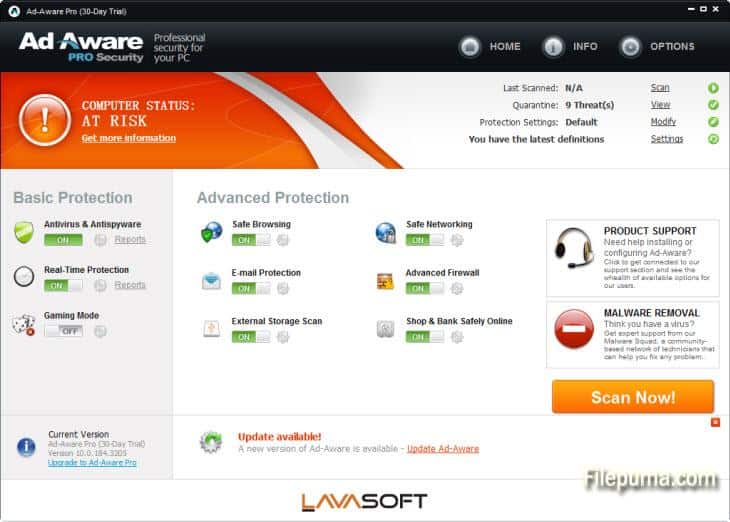This screenshot has height=522, width=730.
Task: Toggle Safe Networking switch
Action: pos(425,240)
